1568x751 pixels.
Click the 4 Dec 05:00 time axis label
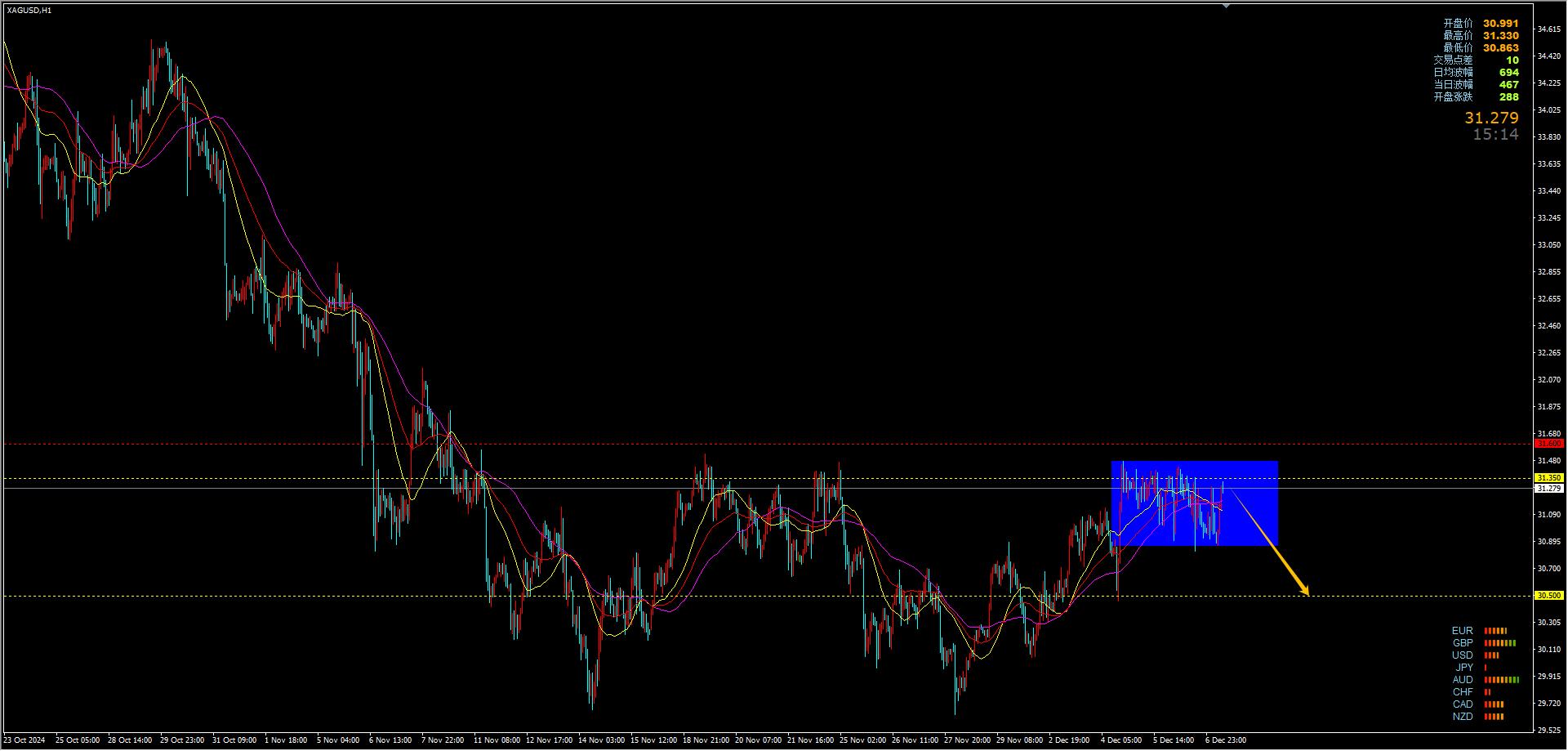1121,741
